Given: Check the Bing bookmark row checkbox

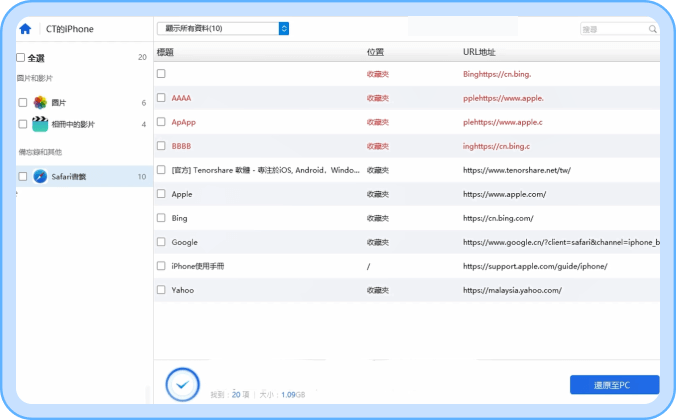Looking at the screenshot, I should tap(161, 217).
